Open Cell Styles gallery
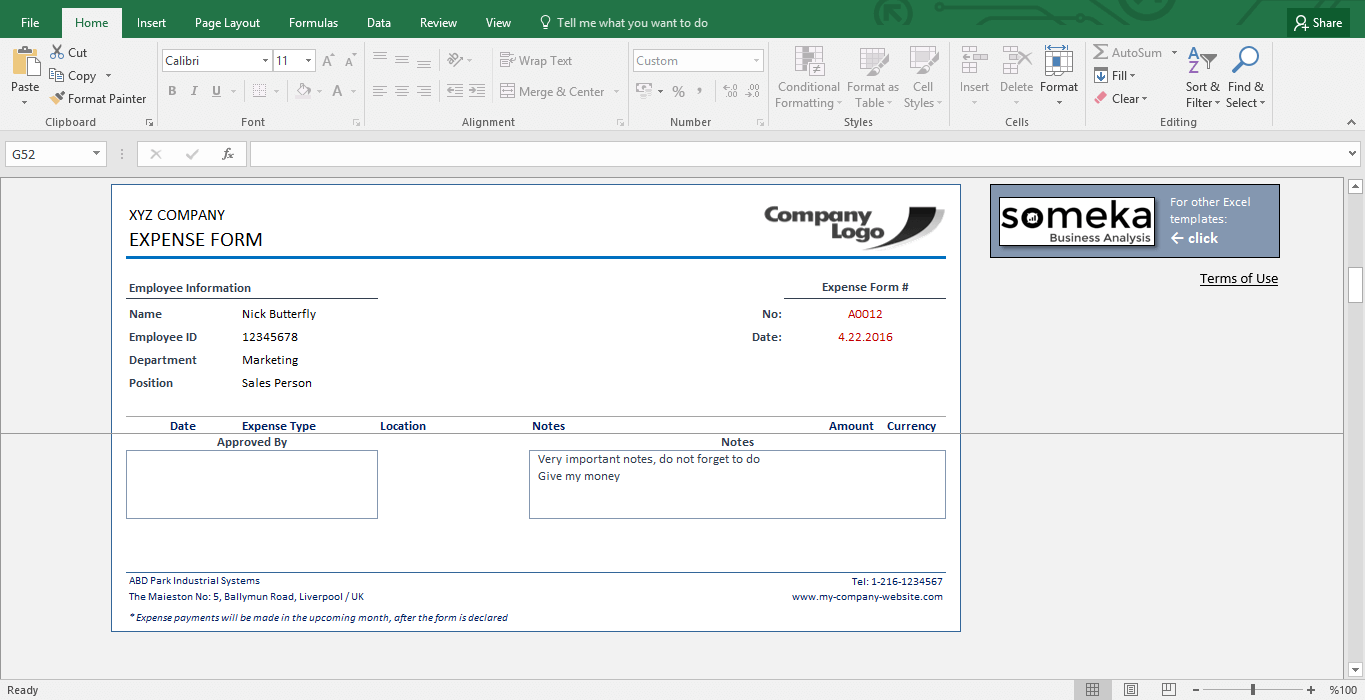The height and width of the screenshot is (700, 1365). coord(922,78)
